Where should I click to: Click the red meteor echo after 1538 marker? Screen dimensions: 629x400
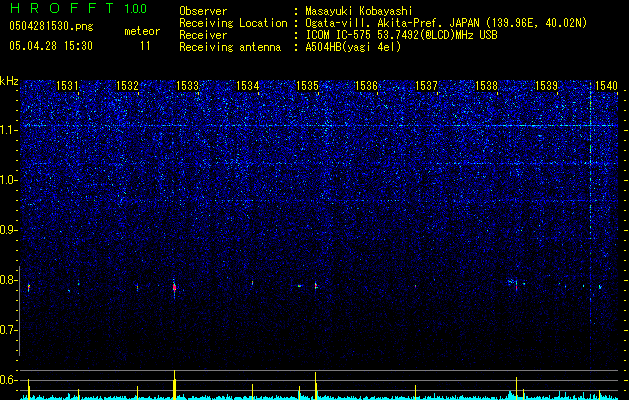[516, 286]
